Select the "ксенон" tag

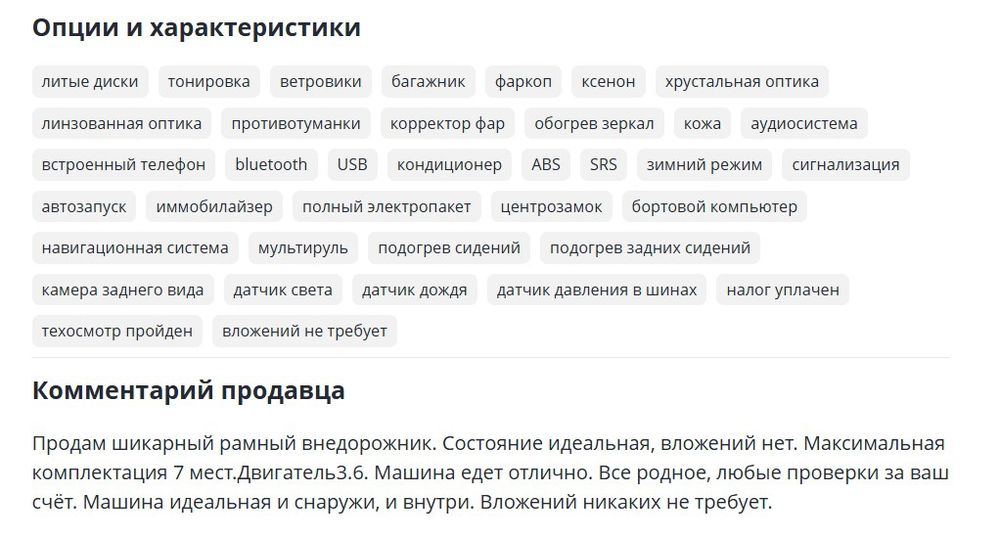coord(608,82)
